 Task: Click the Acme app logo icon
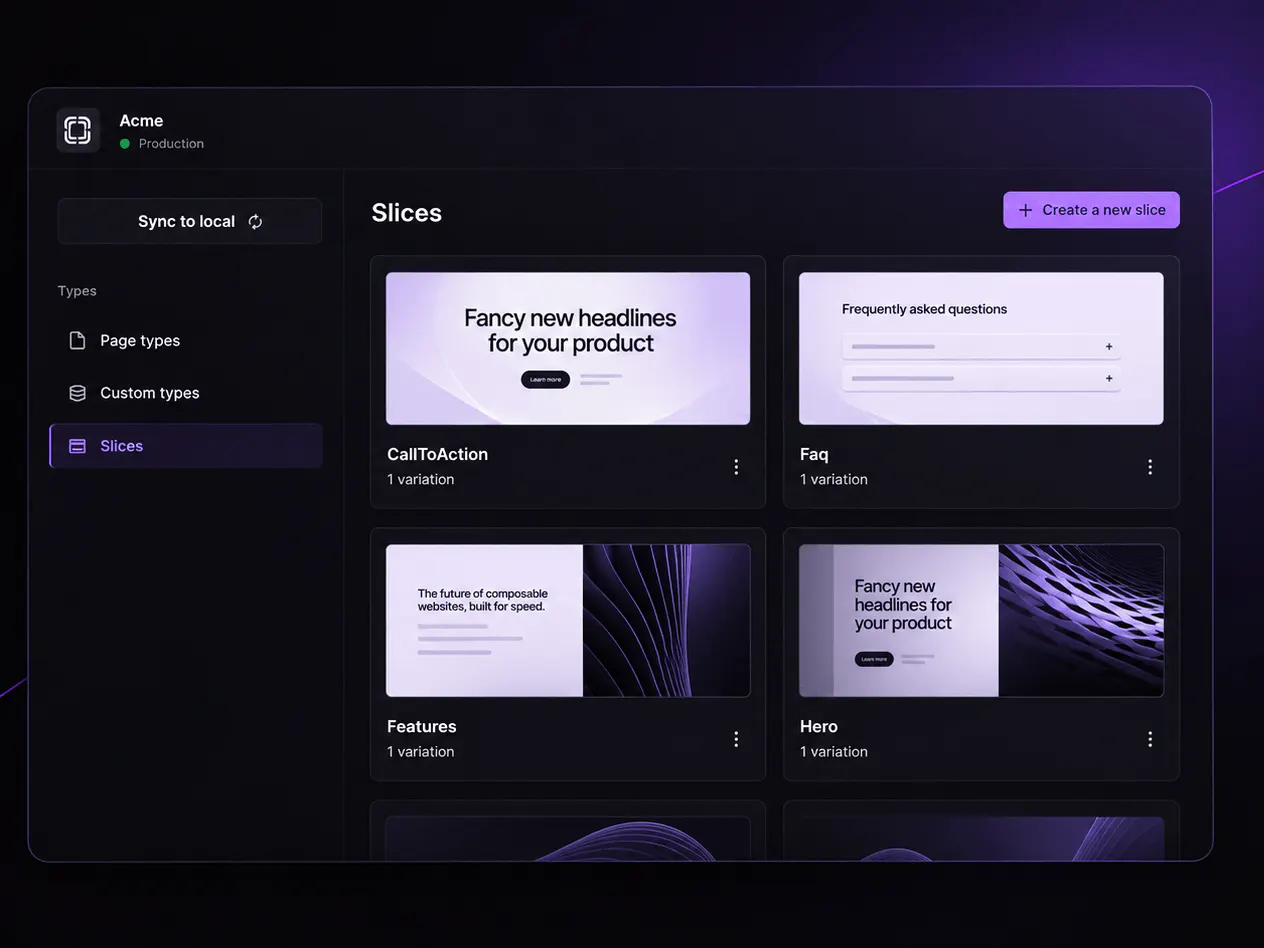click(x=78, y=130)
